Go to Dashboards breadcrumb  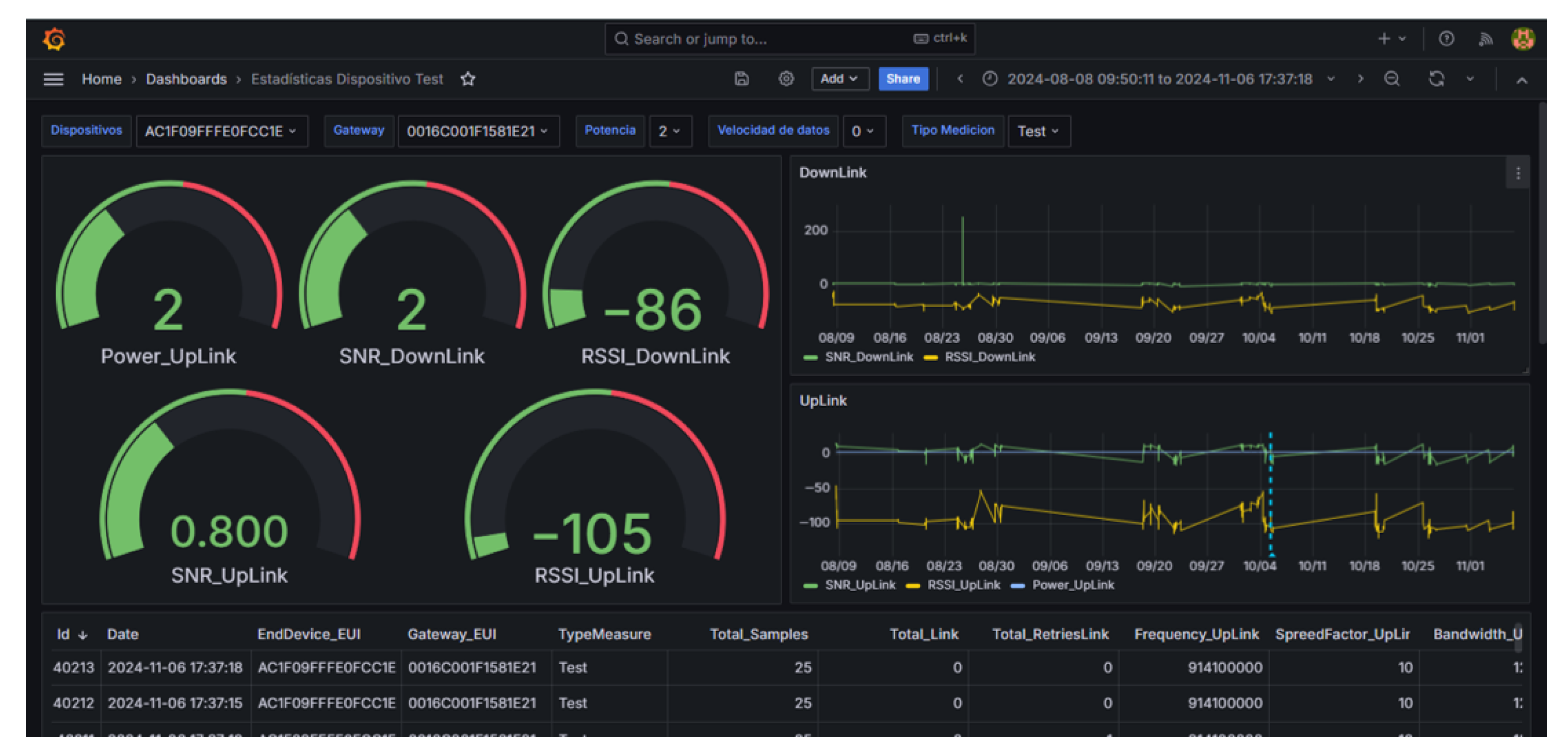tap(186, 79)
